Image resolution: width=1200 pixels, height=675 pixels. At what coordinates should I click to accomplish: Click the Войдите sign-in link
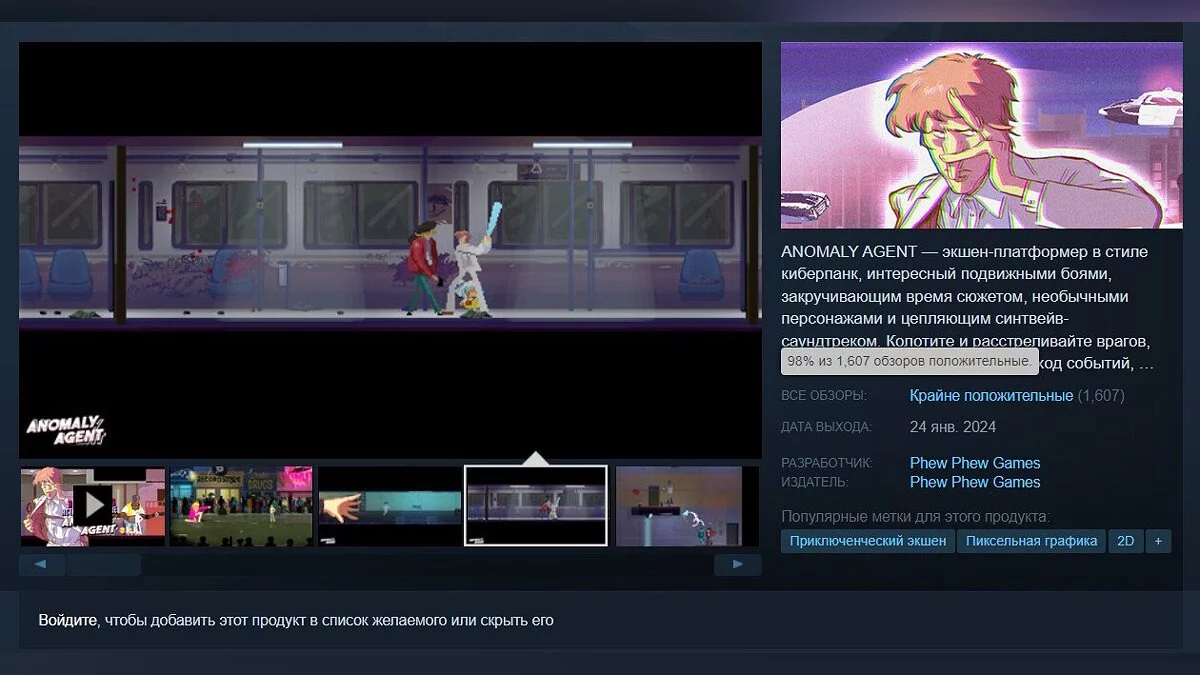[x=68, y=620]
